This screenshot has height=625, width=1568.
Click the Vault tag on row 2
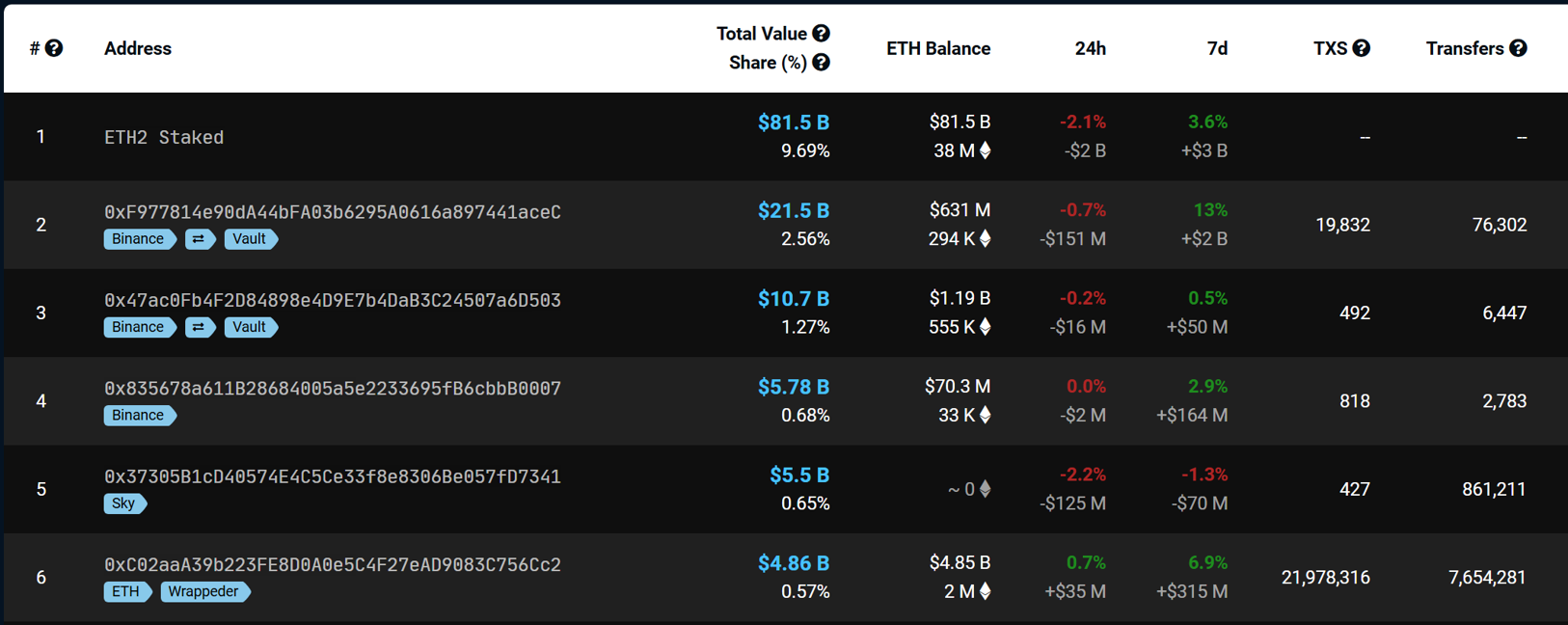(249, 239)
